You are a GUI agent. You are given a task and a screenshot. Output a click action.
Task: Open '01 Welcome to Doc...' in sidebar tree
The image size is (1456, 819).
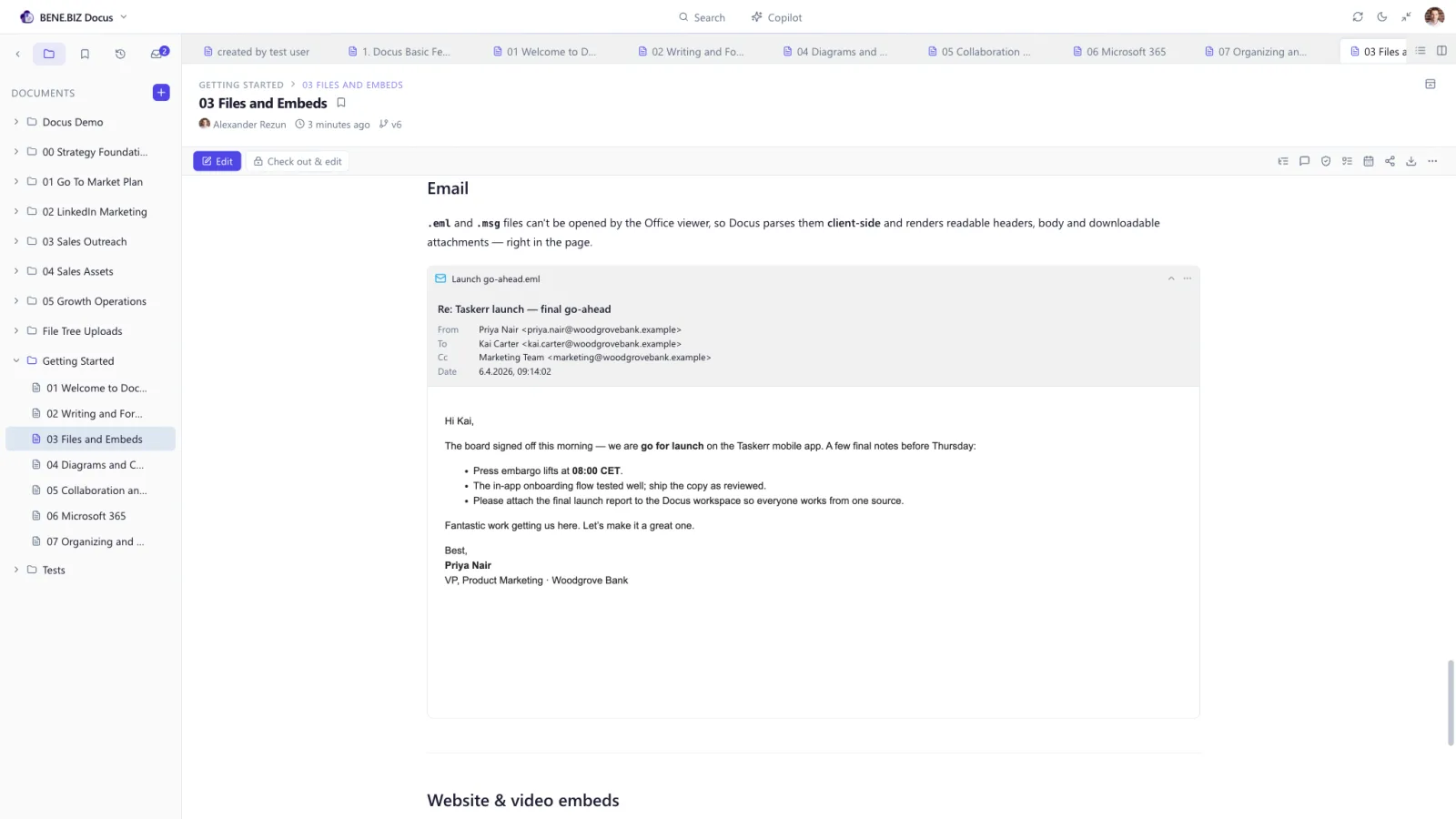point(90,388)
